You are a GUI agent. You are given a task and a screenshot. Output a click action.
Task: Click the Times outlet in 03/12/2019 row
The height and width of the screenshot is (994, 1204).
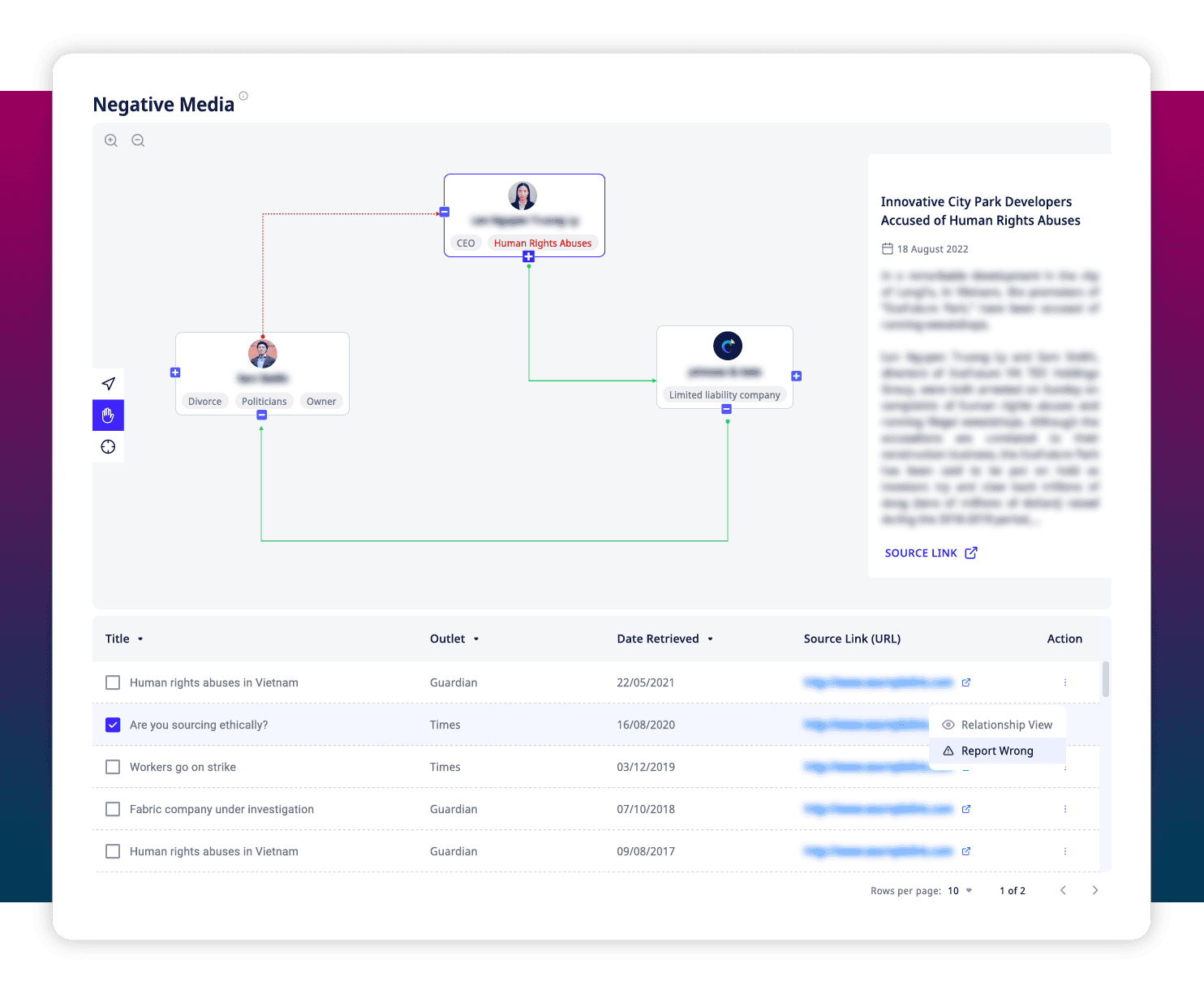445,767
